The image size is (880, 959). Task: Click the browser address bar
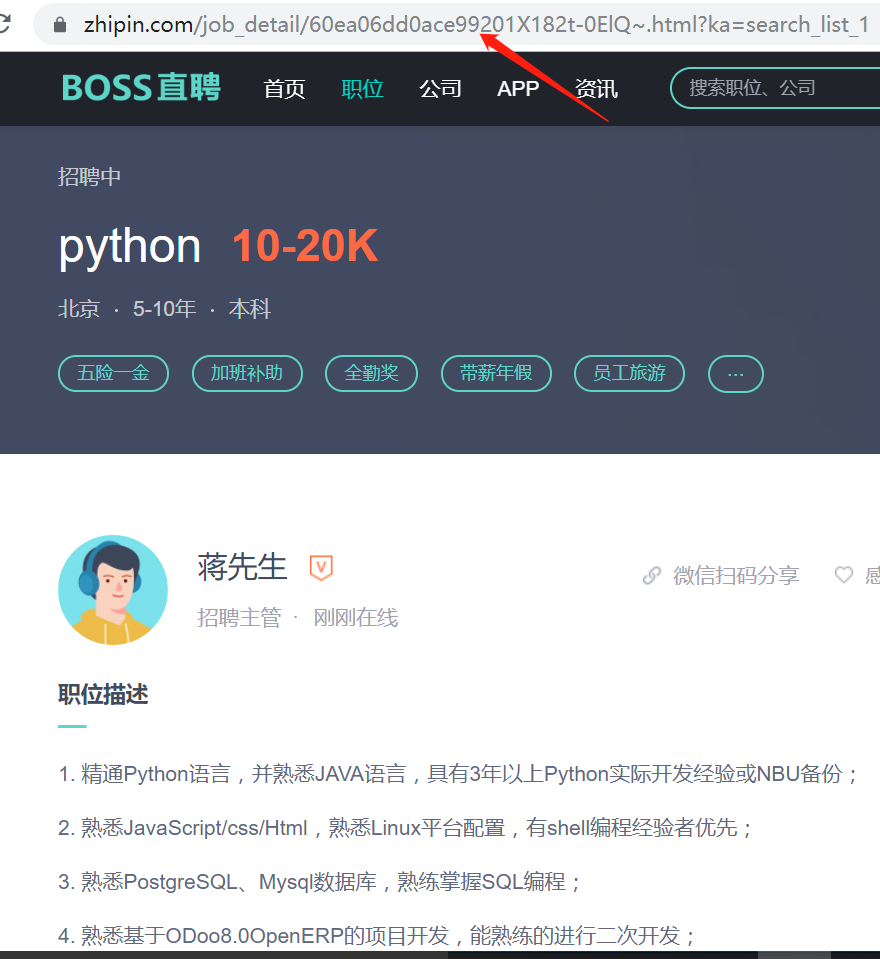400,25
